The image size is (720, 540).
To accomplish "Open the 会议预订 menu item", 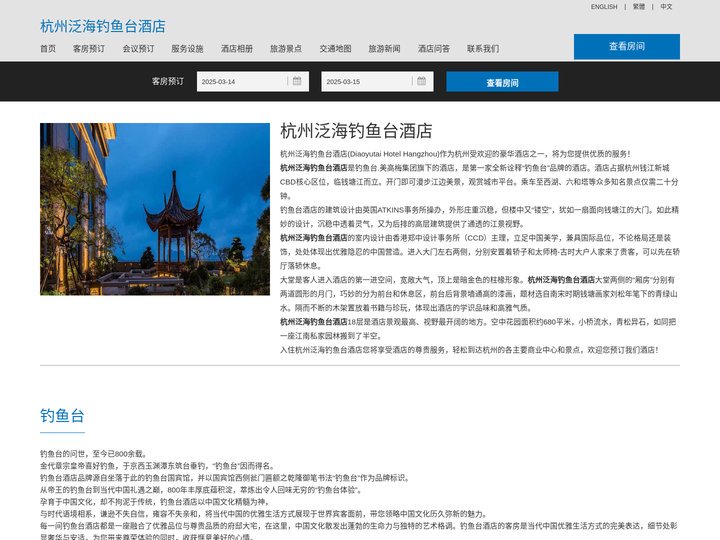I will tap(138, 49).
